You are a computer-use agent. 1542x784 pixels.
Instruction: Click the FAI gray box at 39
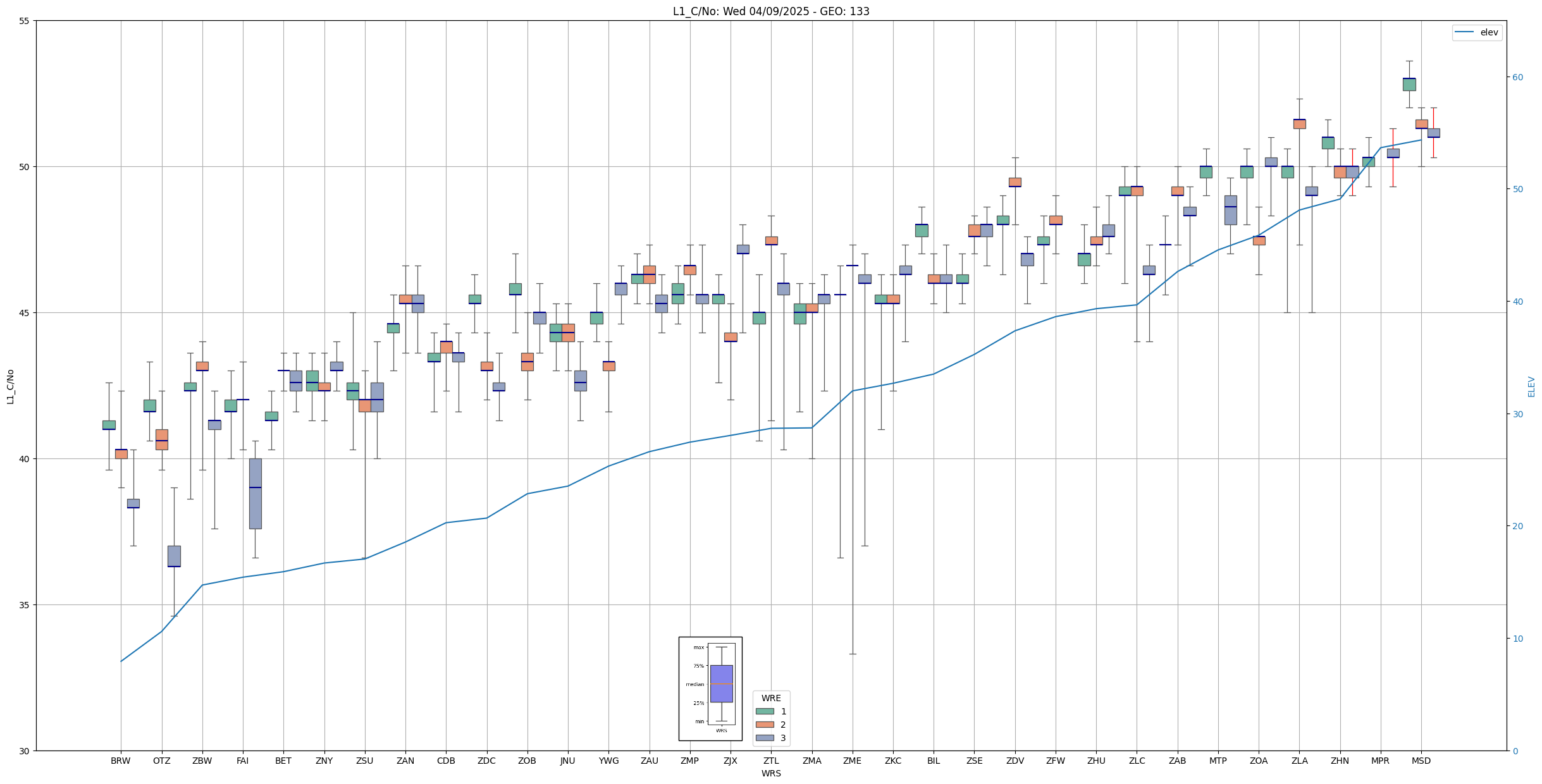pyautogui.click(x=255, y=493)
